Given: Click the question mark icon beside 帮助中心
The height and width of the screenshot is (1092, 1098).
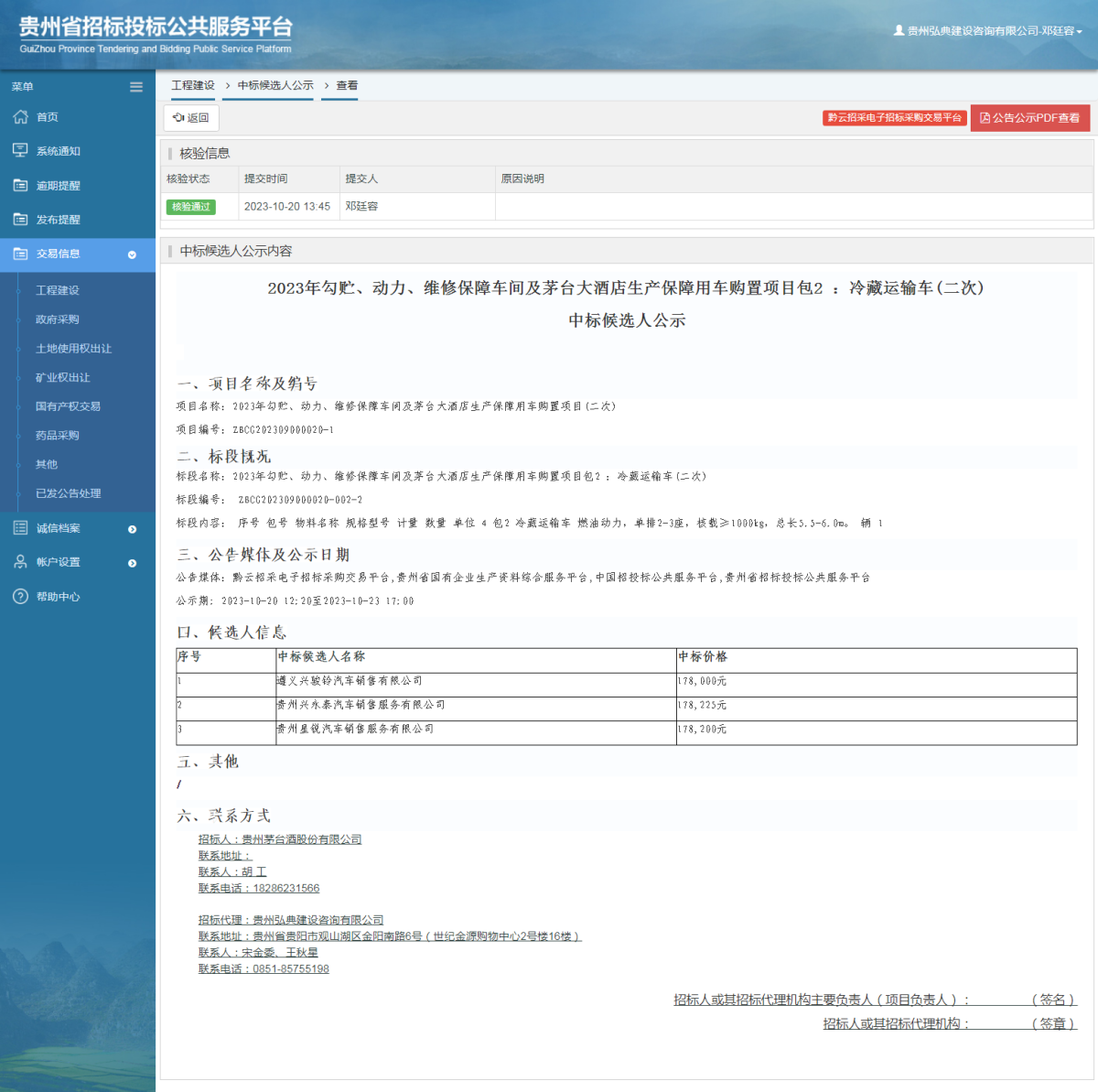Looking at the screenshot, I should [x=20, y=596].
